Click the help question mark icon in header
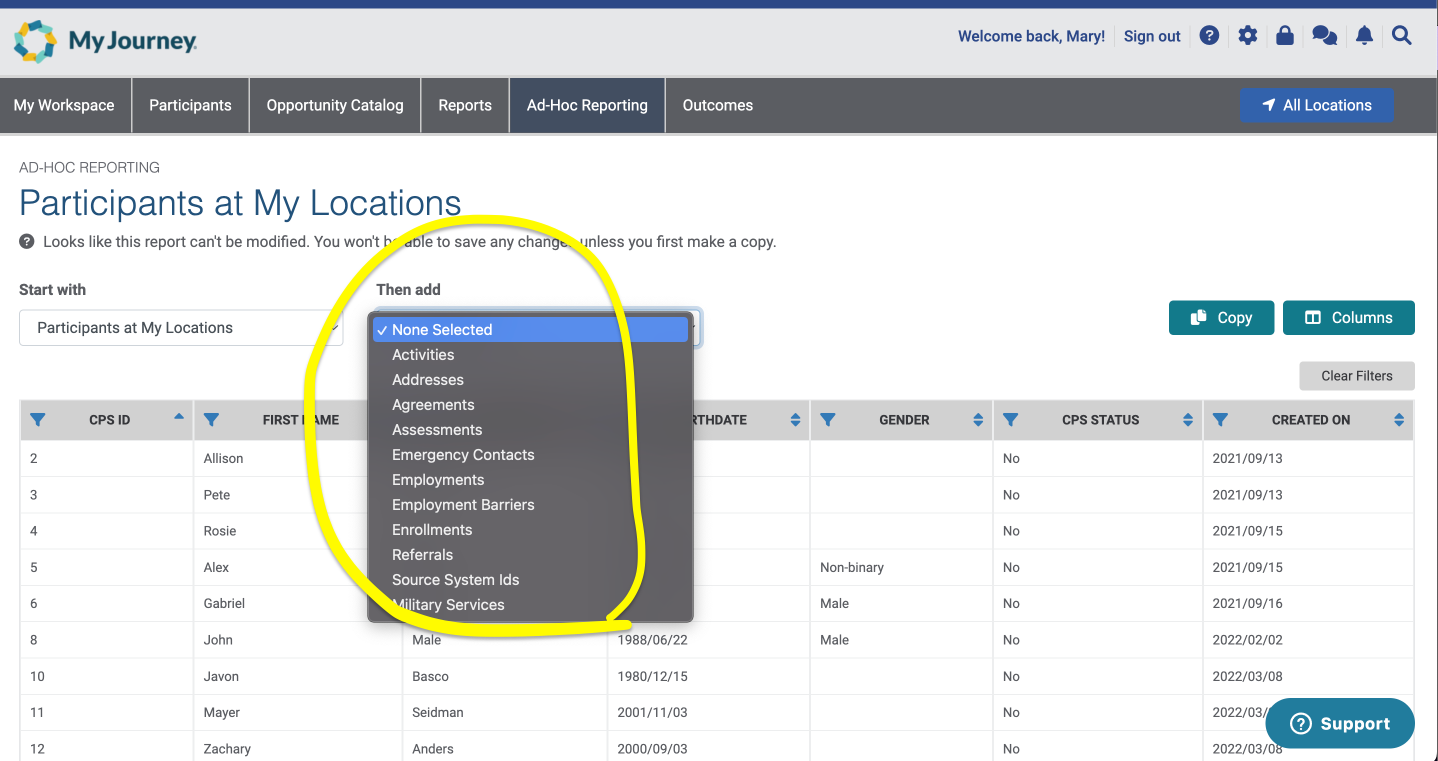 coord(1209,36)
